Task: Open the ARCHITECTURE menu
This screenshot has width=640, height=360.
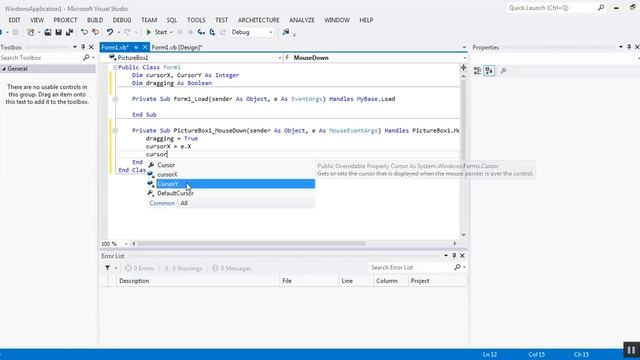Action: coord(259,20)
